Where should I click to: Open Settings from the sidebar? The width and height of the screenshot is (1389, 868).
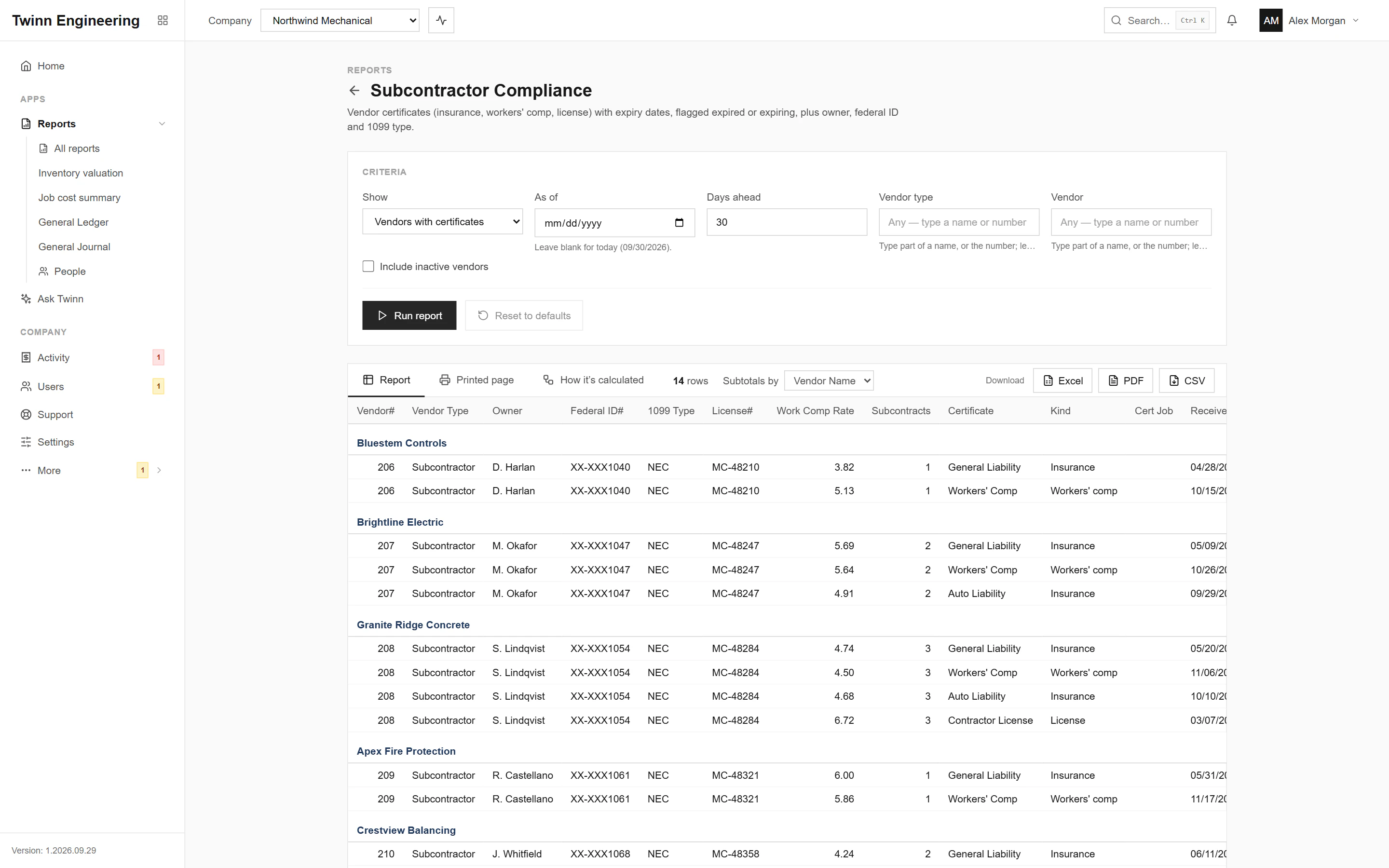[92, 442]
